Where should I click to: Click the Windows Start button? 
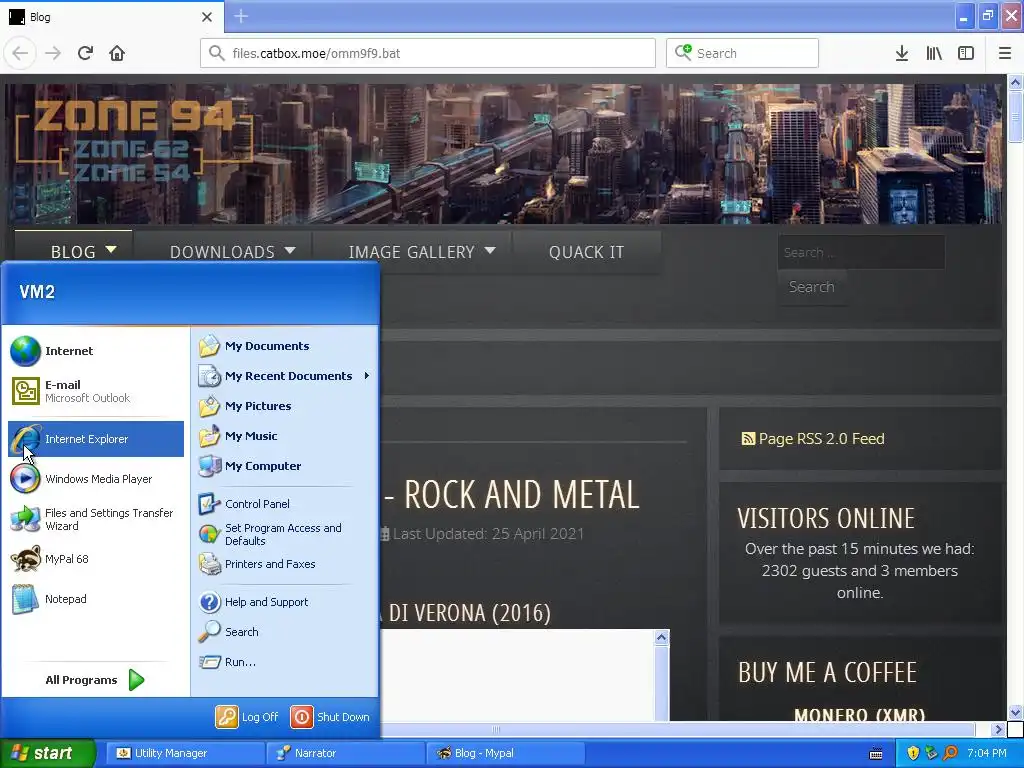tap(47, 754)
